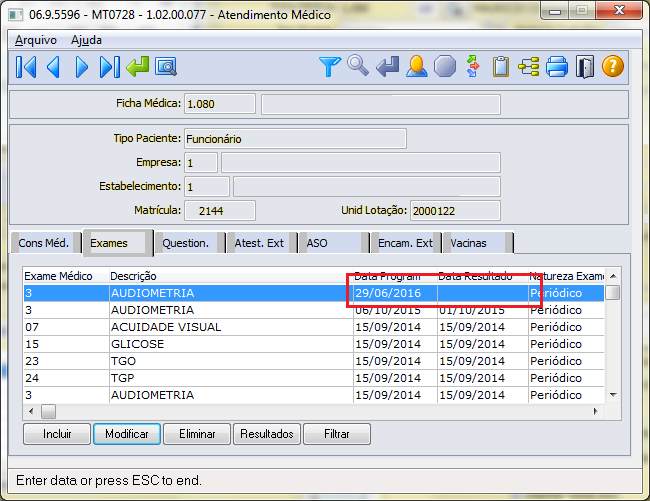Click Periódico cell in GLICOSE row
Image resolution: width=650 pixels, height=501 pixels.
(x=566, y=344)
